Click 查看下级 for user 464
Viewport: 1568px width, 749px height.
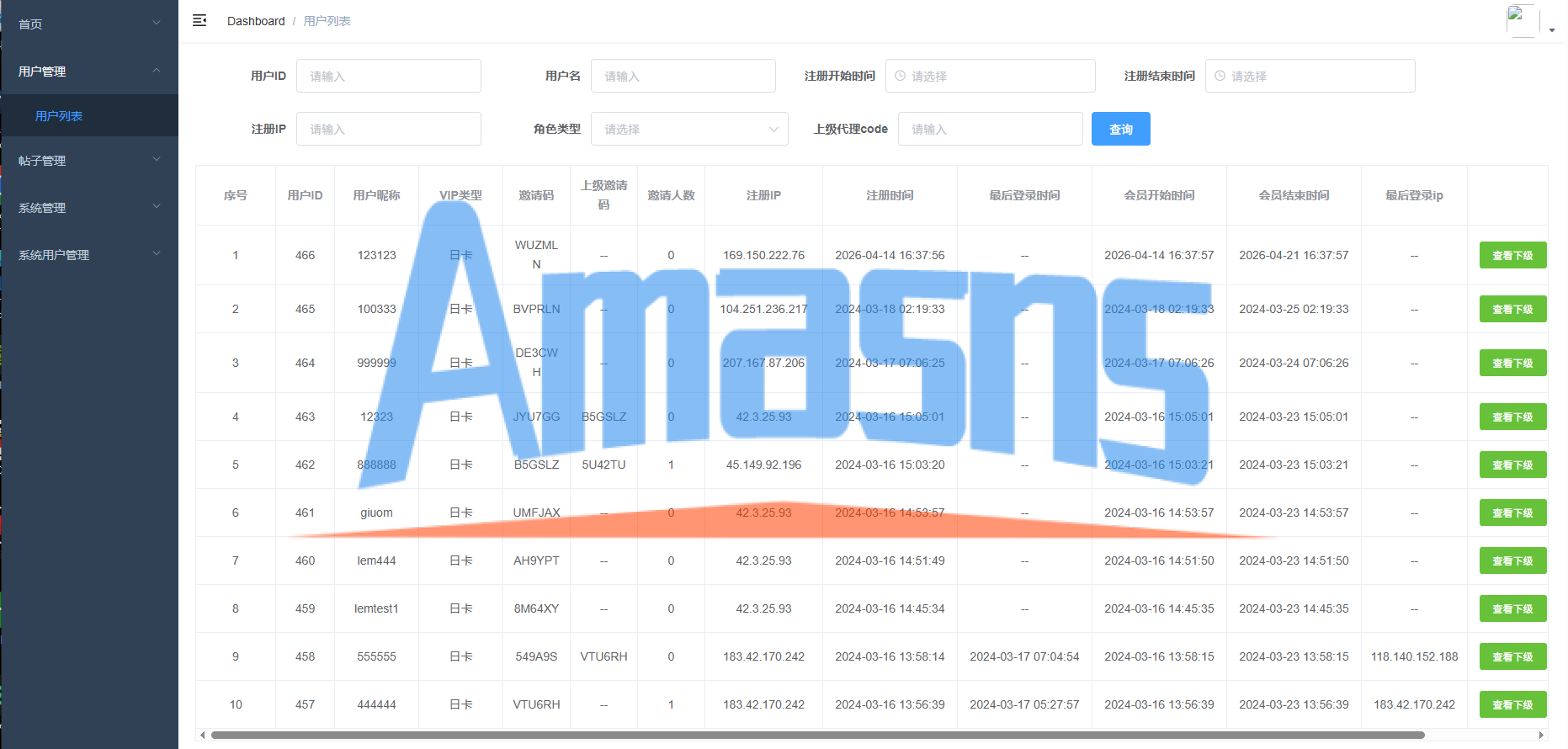pos(1512,363)
